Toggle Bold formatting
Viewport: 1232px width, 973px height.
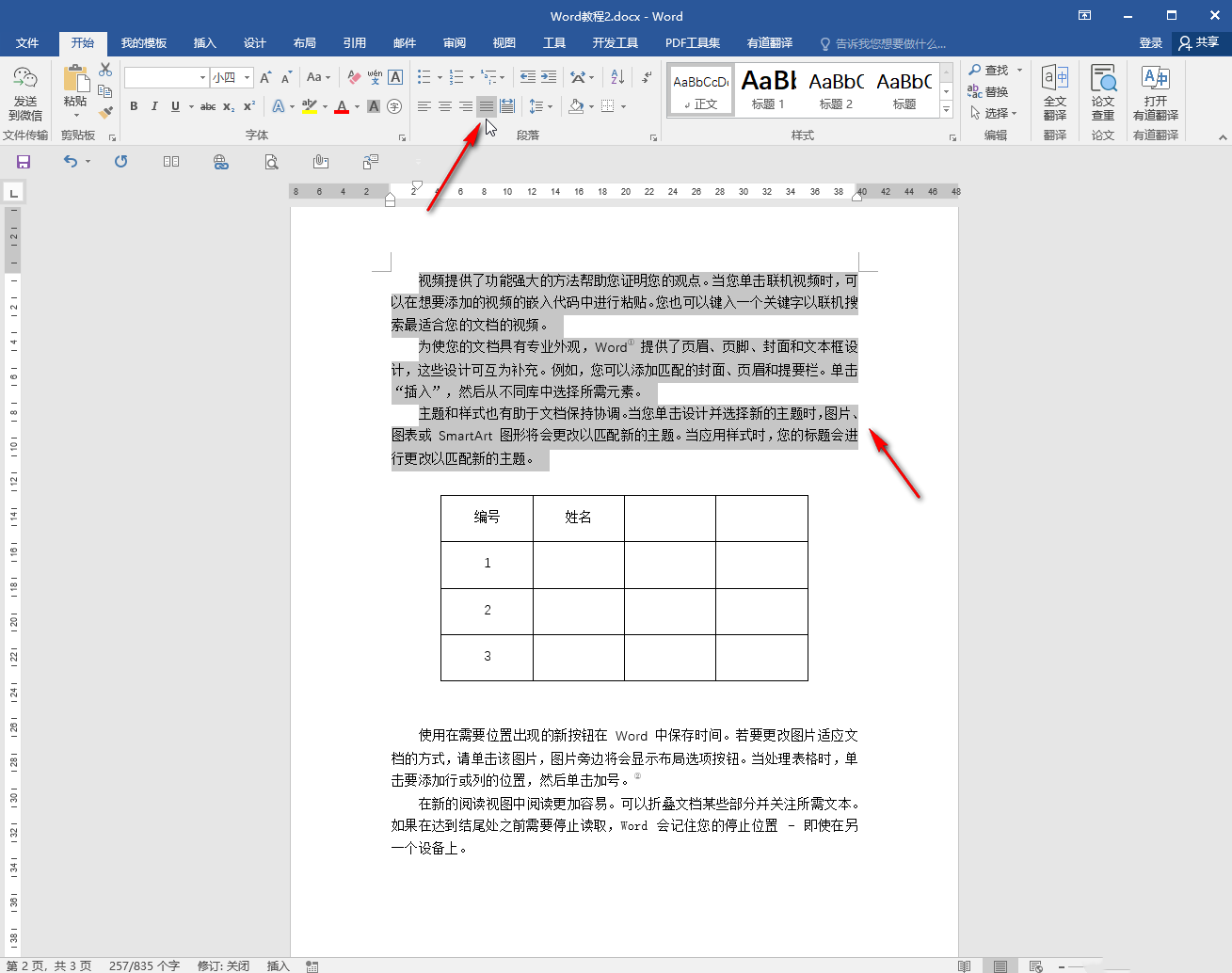click(134, 106)
